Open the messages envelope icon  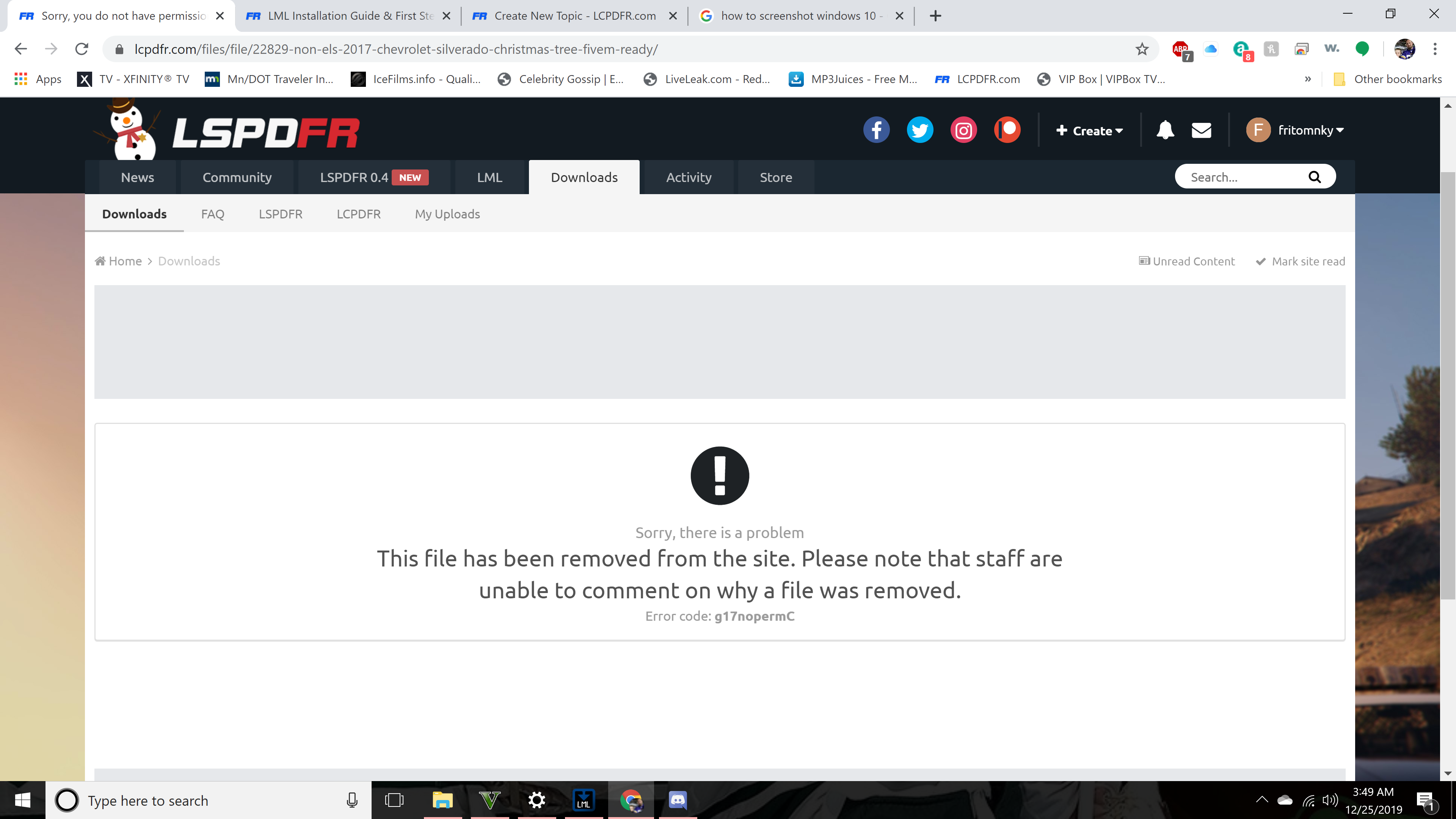tap(1201, 130)
